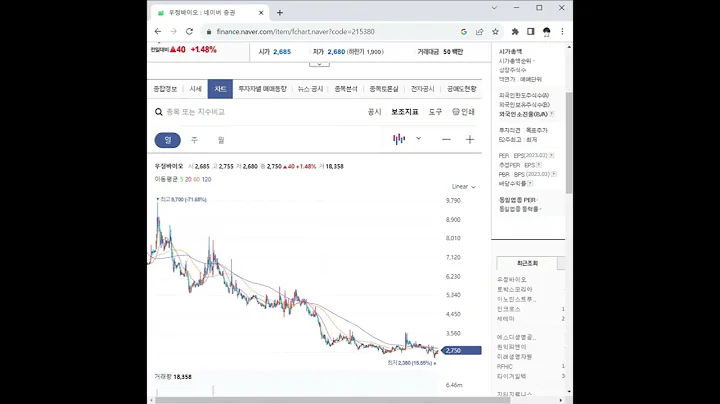Image resolution: width=720 pixels, height=404 pixels.
Task: Open 인크로스 in recent list
Action: click(508, 309)
